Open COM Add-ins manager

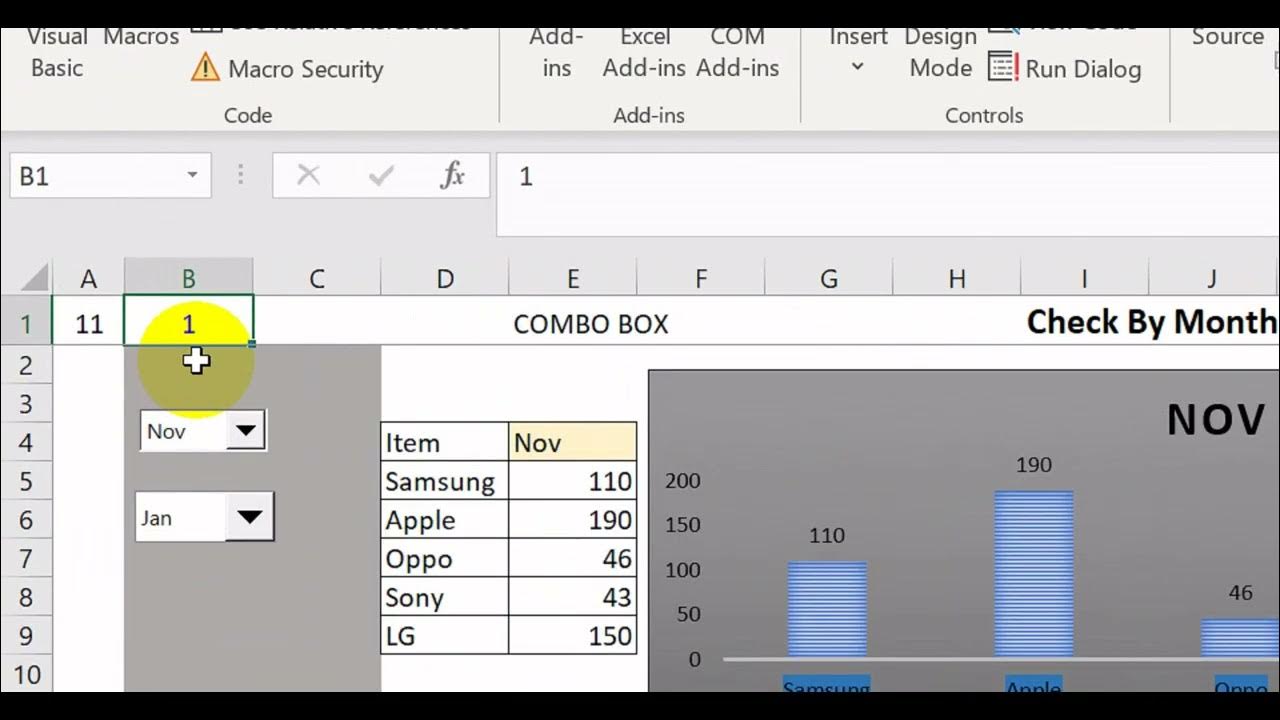(x=738, y=52)
